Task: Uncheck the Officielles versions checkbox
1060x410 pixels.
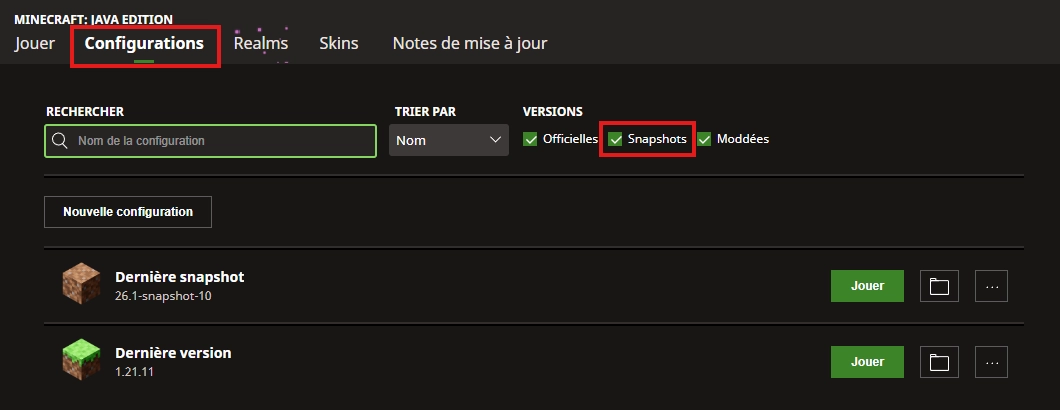Action: pyautogui.click(x=530, y=139)
